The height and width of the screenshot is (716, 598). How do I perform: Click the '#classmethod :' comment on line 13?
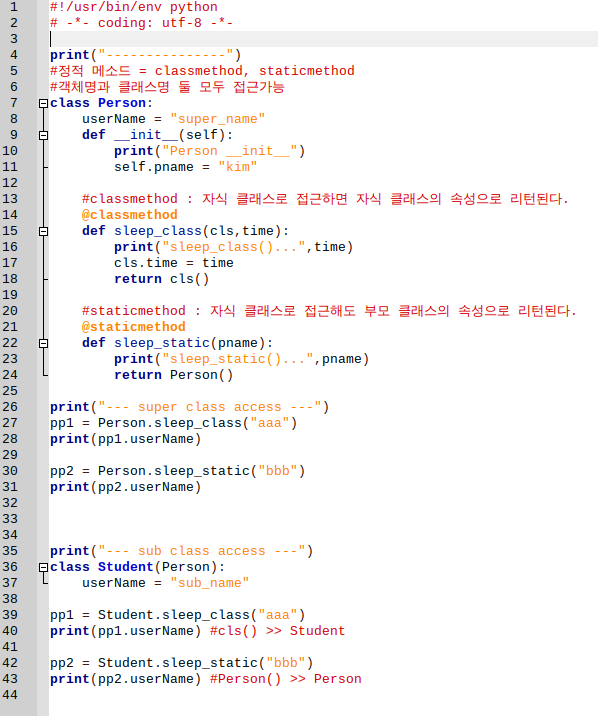pyautogui.click(x=325, y=199)
